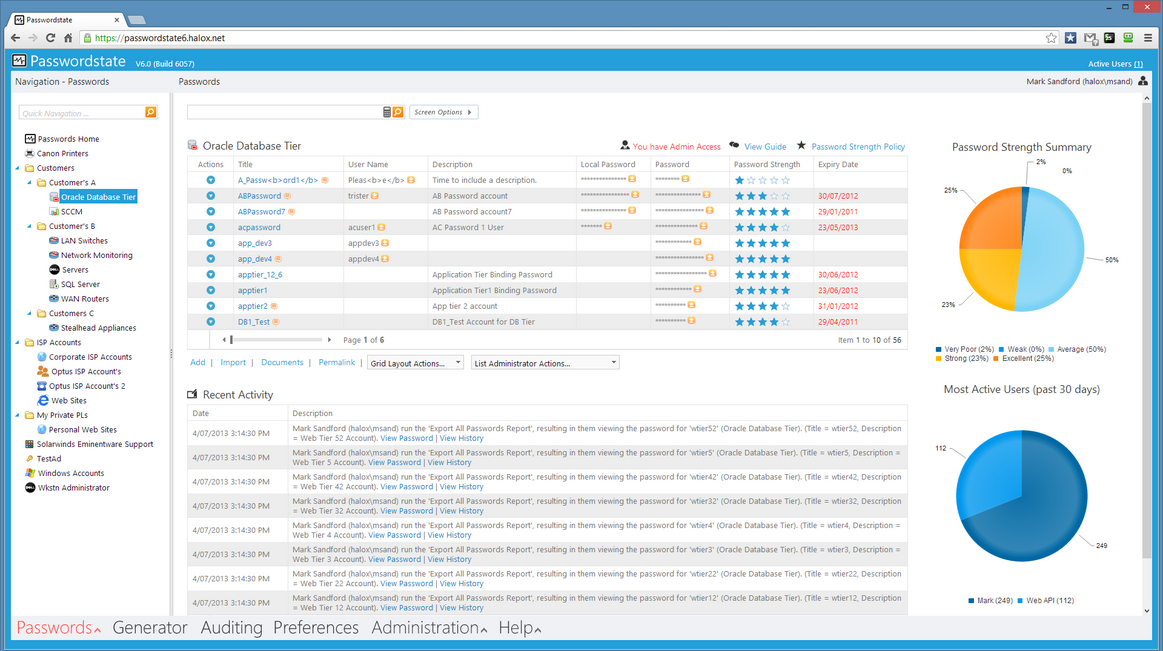Click the browser address bar
1163x651 pixels.
click(x=564, y=38)
